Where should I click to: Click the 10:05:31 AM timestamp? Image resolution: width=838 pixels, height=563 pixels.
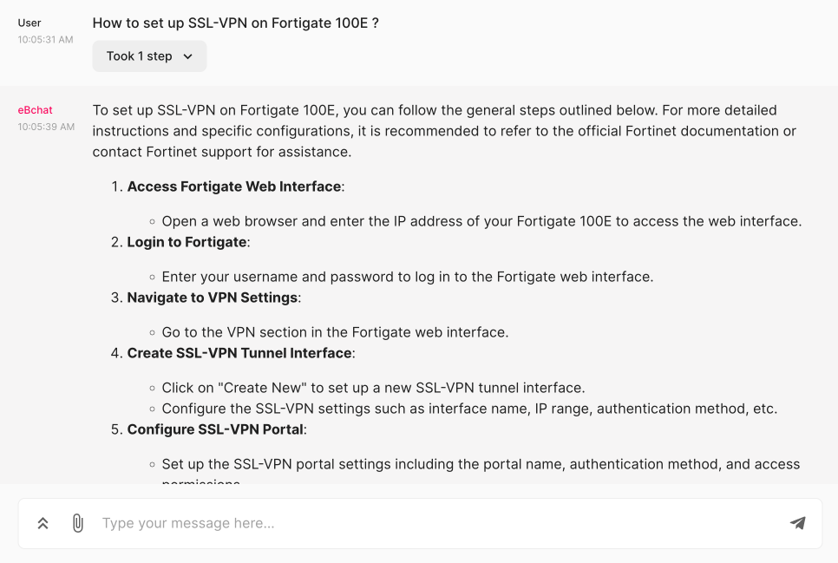[x=45, y=40]
